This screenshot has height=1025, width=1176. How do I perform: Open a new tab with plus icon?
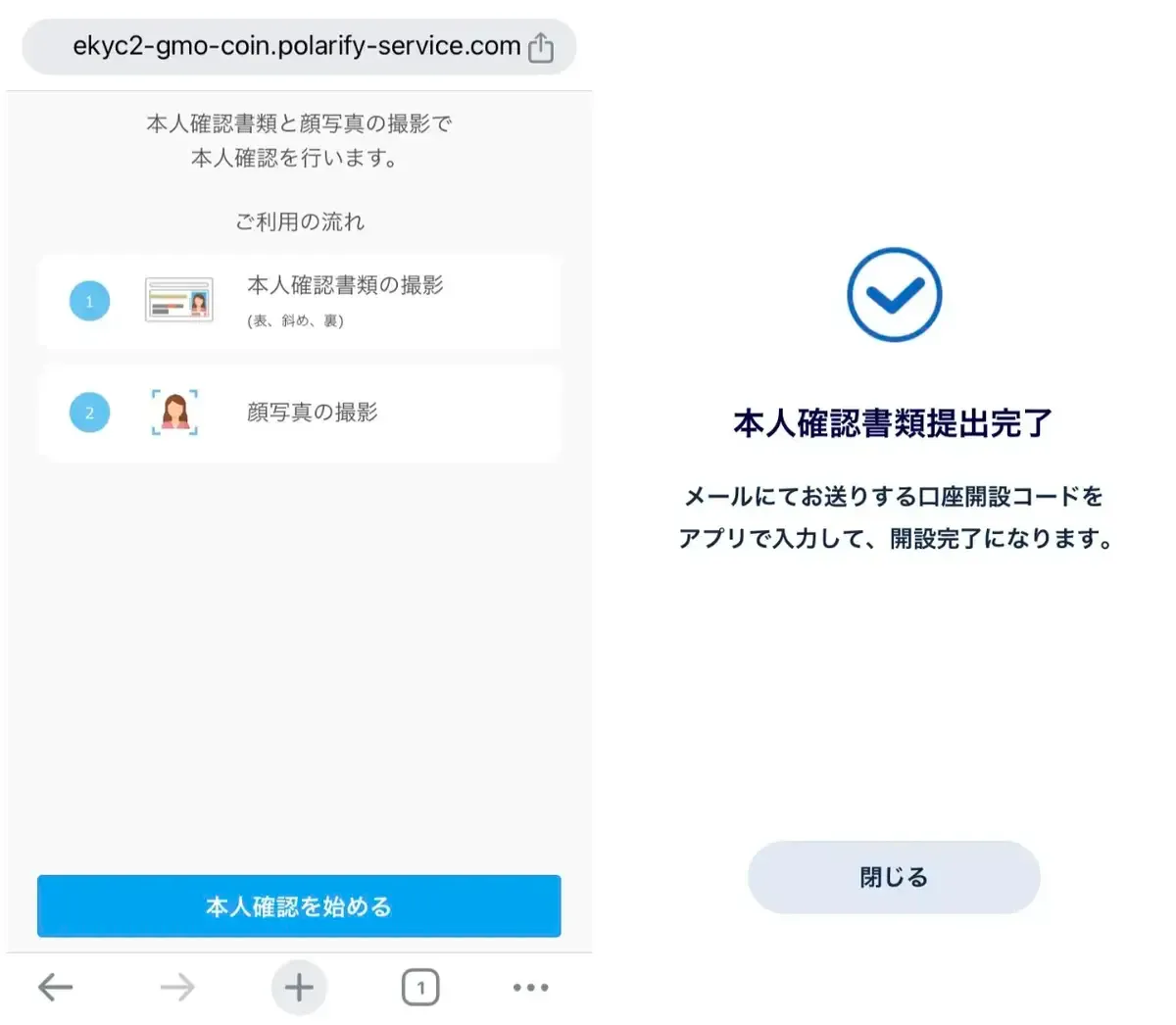(x=299, y=987)
